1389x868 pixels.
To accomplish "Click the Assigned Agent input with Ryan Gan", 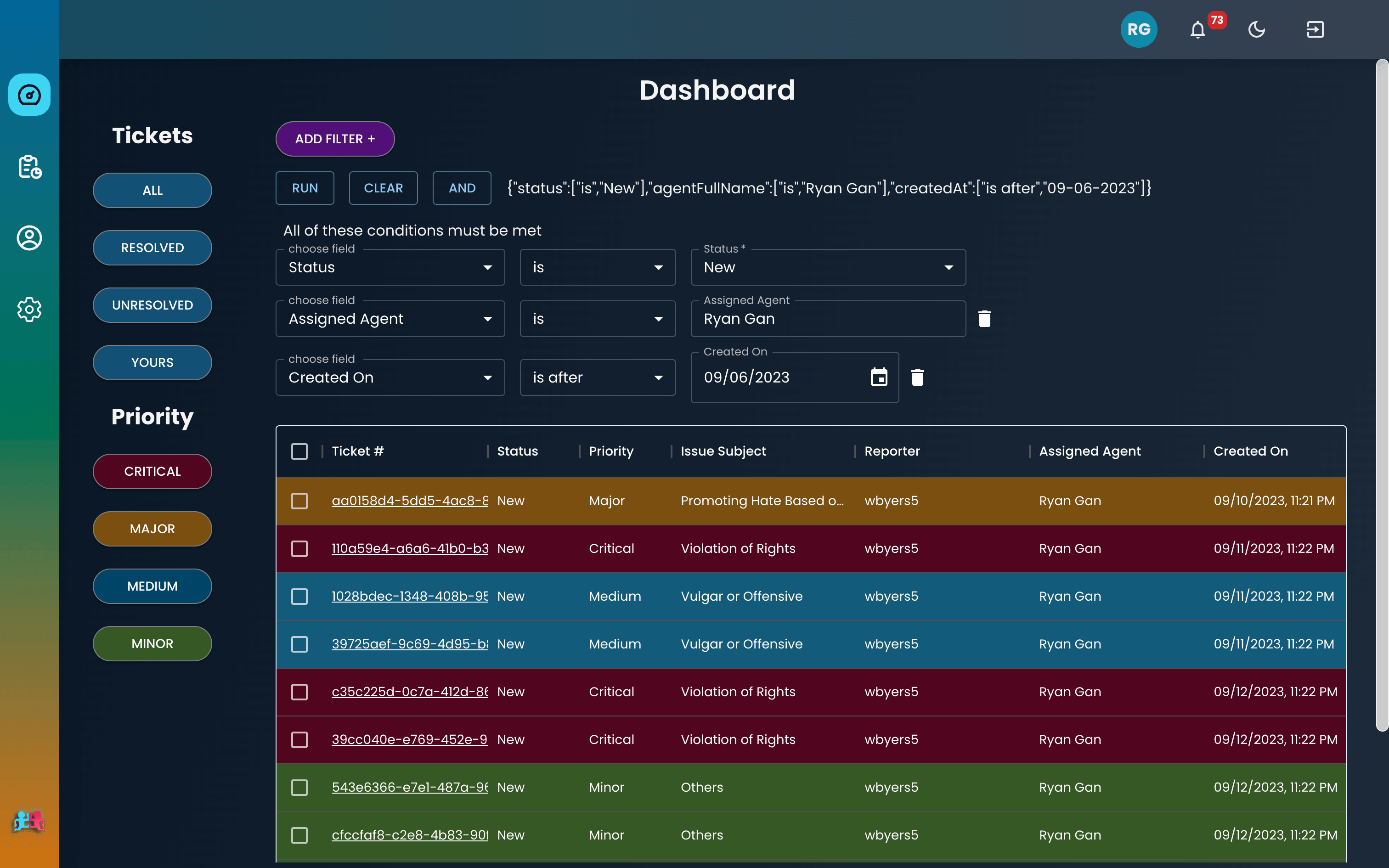I will coord(828,319).
